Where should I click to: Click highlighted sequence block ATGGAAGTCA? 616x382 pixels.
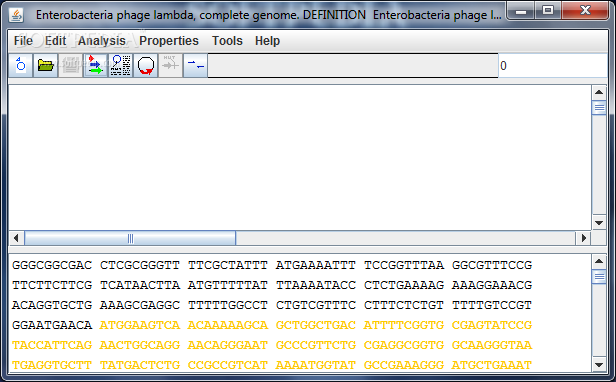click(x=140, y=325)
